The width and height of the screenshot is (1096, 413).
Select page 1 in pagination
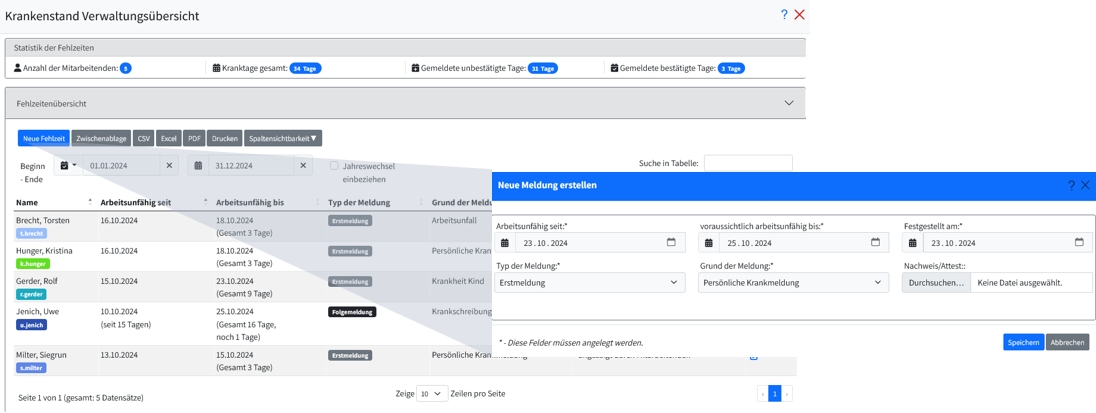point(774,394)
